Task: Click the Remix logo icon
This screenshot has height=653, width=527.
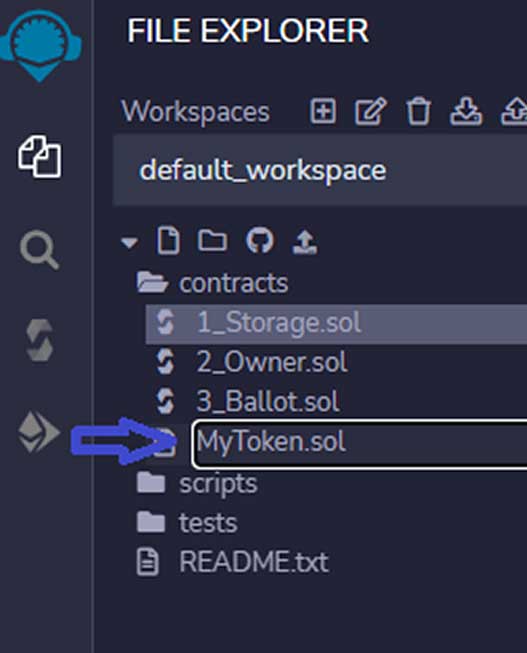Action: tap(40, 45)
